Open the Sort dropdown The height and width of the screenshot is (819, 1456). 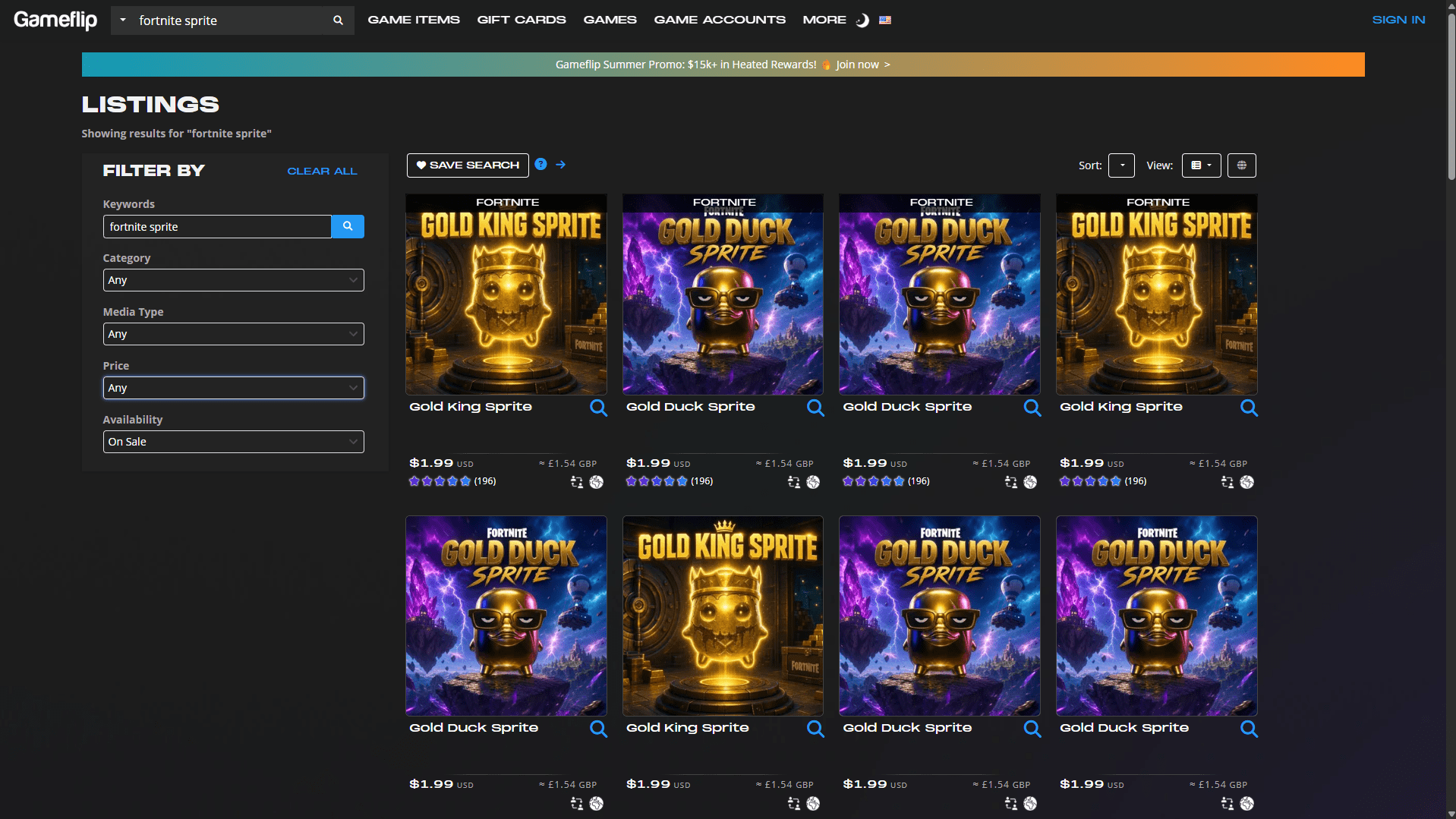pyautogui.click(x=1121, y=165)
